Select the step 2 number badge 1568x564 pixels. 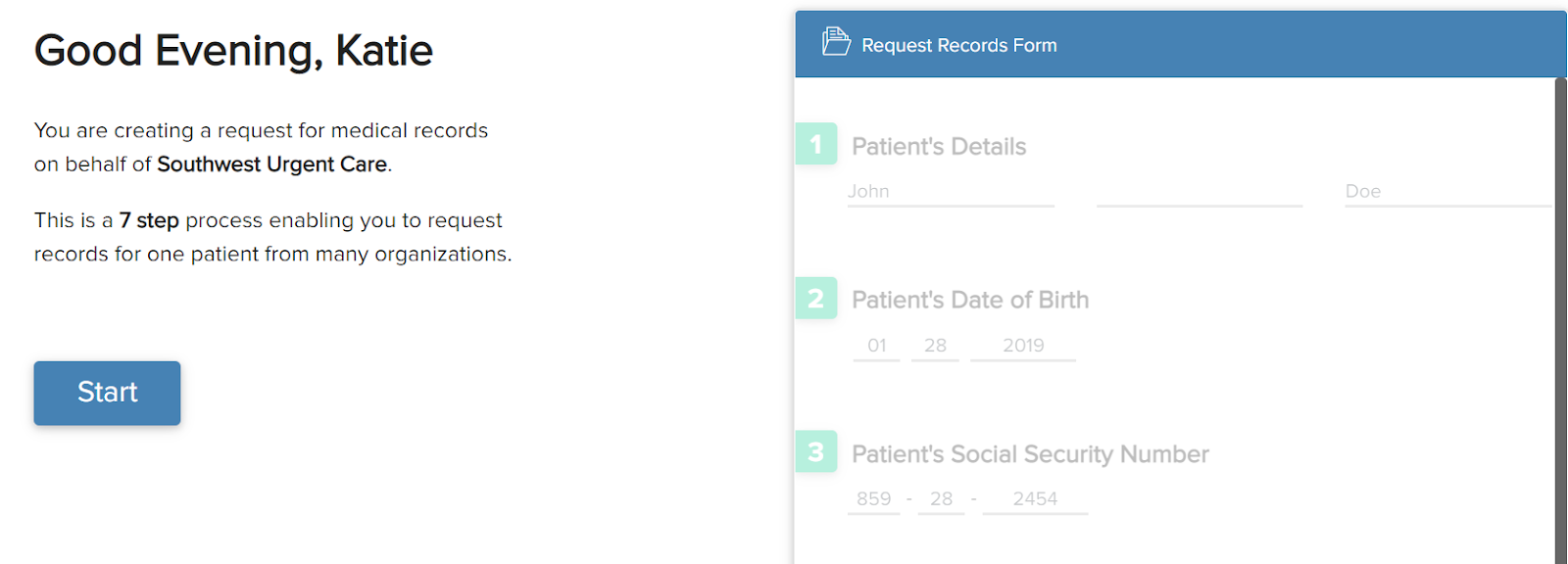coord(816,299)
